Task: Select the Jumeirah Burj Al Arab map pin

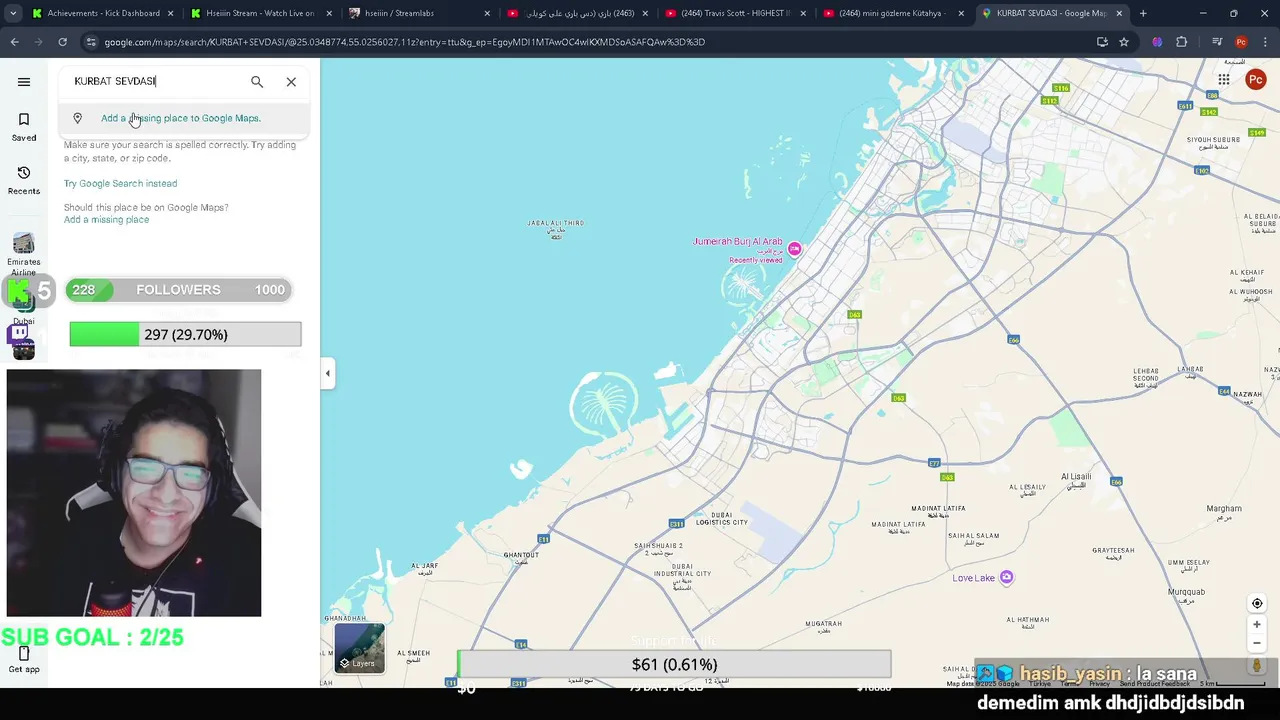Action: click(x=794, y=248)
